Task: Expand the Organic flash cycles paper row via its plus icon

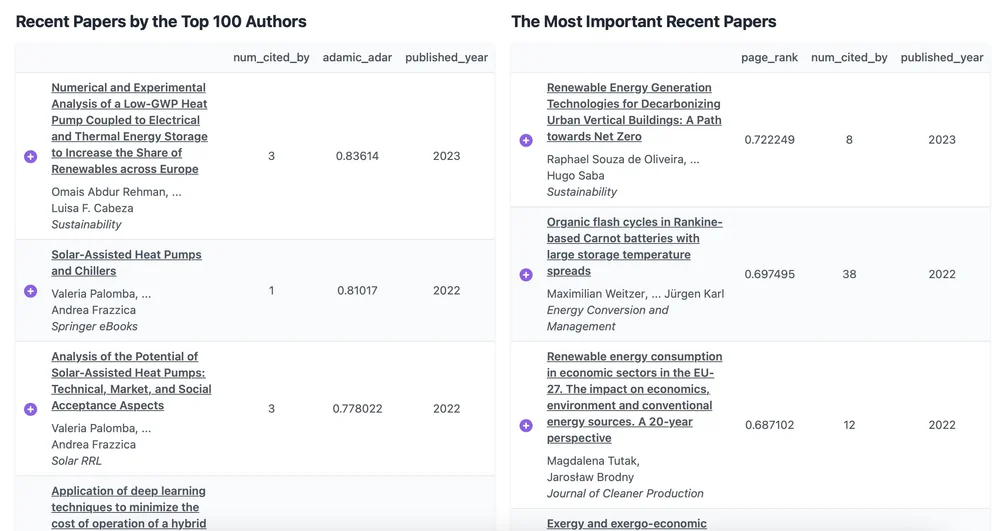Action: (526, 274)
